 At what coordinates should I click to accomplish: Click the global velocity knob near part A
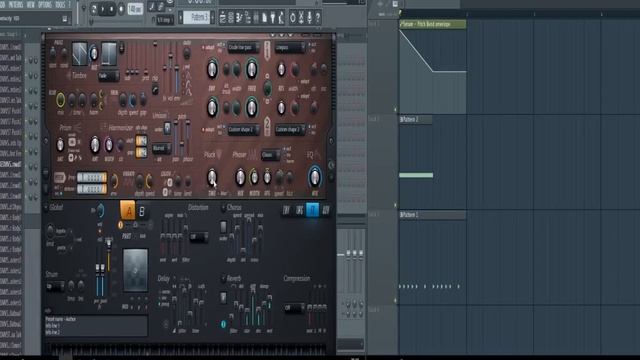[x=100, y=211]
